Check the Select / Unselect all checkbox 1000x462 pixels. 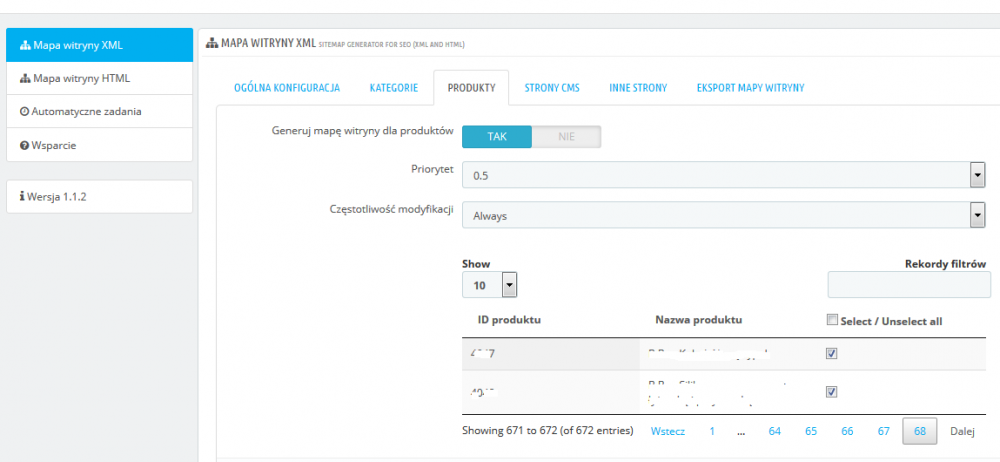pos(832,320)
